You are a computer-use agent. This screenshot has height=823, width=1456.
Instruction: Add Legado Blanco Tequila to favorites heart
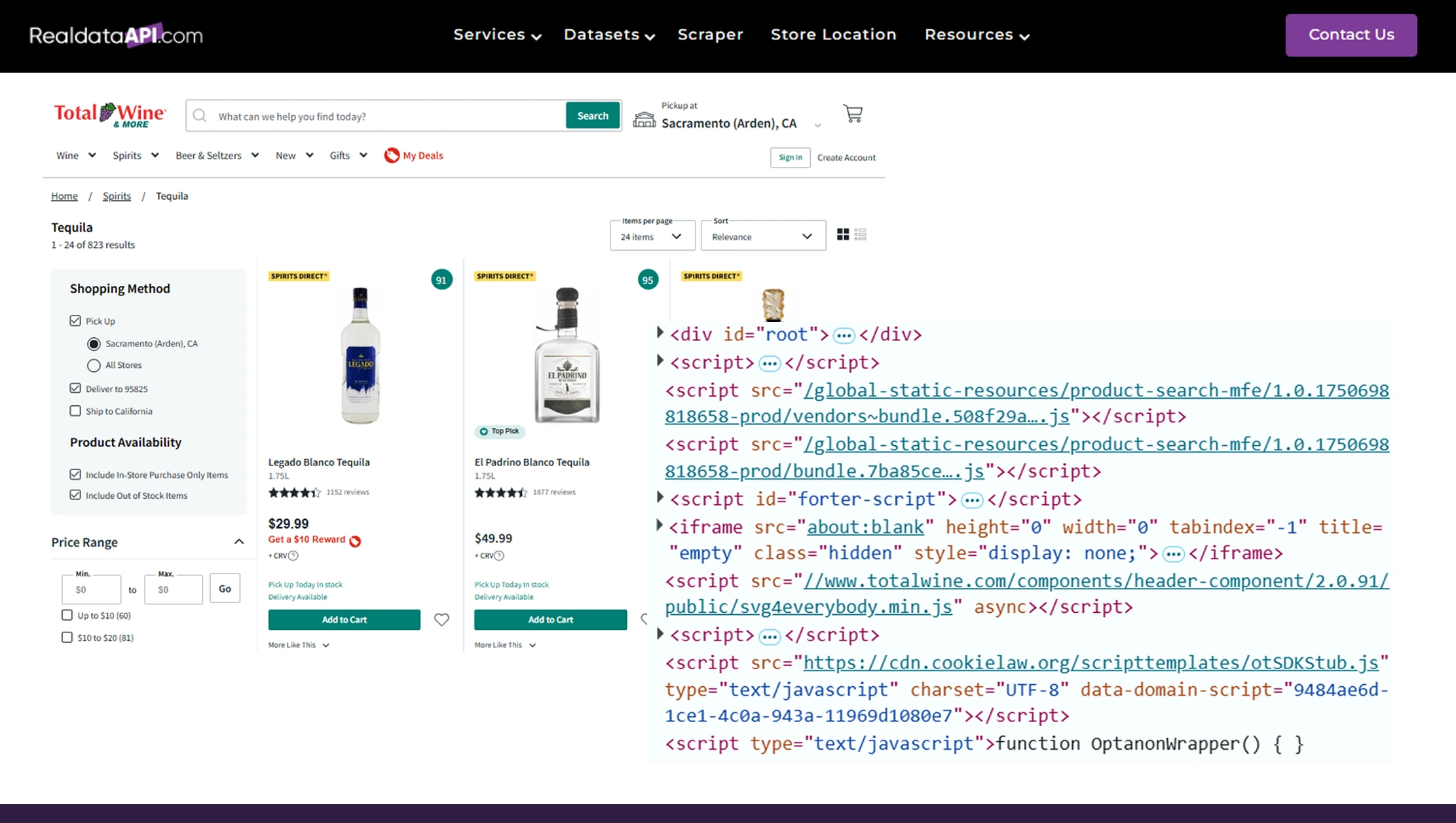coord(441,619)
